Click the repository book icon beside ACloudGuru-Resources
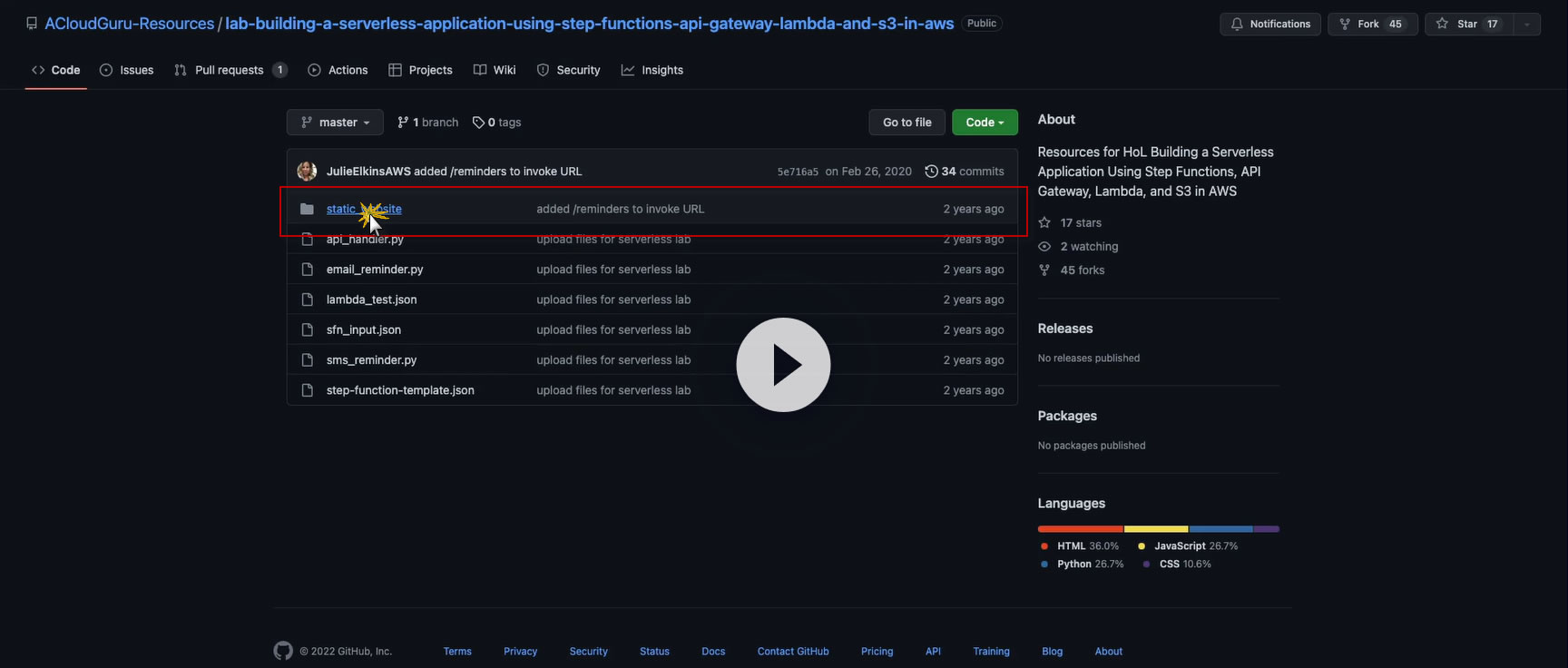 click(32, 24)
